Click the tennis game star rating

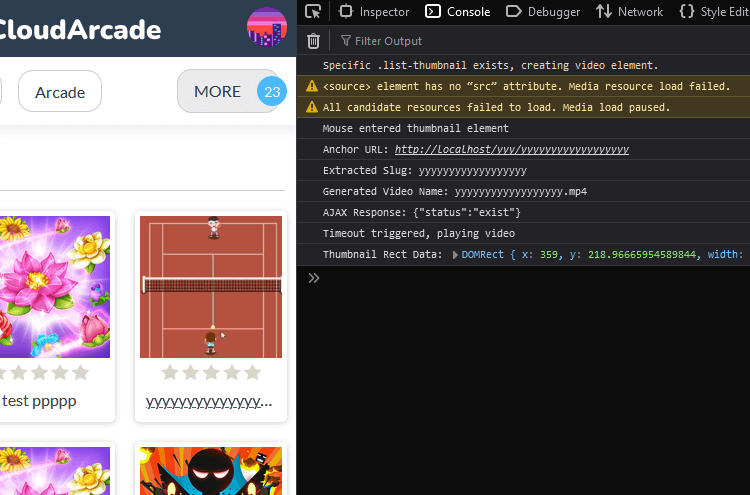click(211, 372)
